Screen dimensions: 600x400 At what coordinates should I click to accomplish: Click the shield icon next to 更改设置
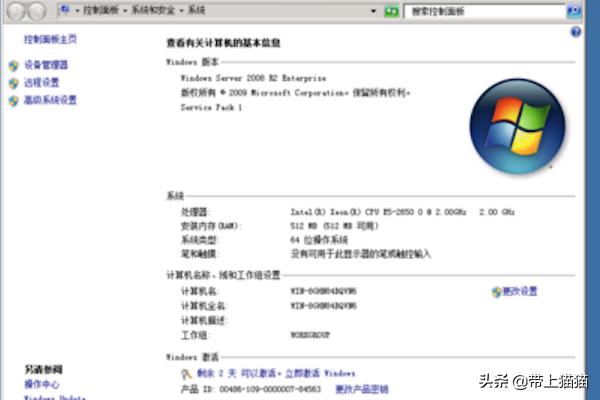pyautogui.click(x=495, y=291)
